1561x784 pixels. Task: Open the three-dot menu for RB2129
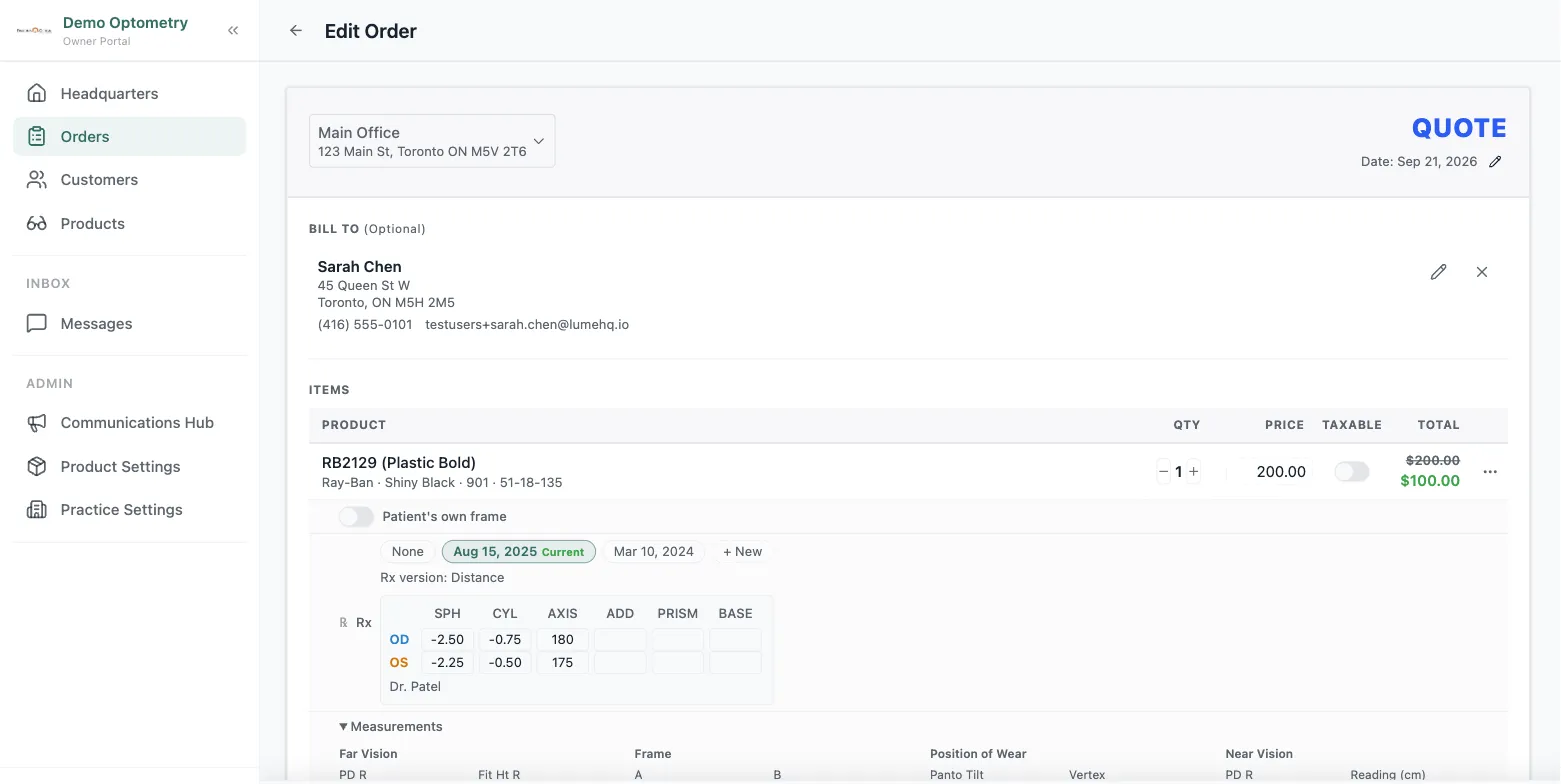1490,472
